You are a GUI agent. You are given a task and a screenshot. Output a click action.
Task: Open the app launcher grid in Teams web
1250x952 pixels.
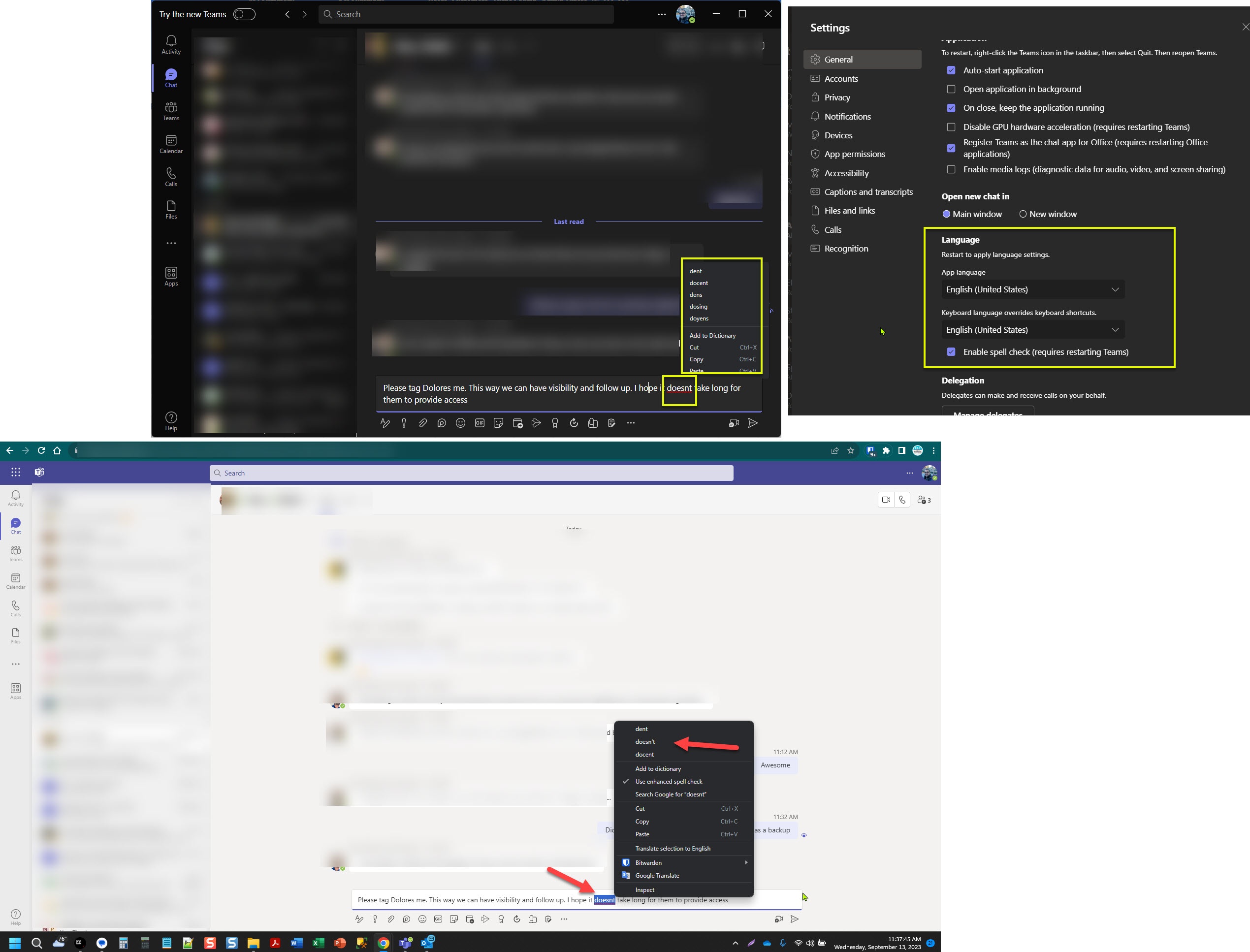(x=16, y=472)
